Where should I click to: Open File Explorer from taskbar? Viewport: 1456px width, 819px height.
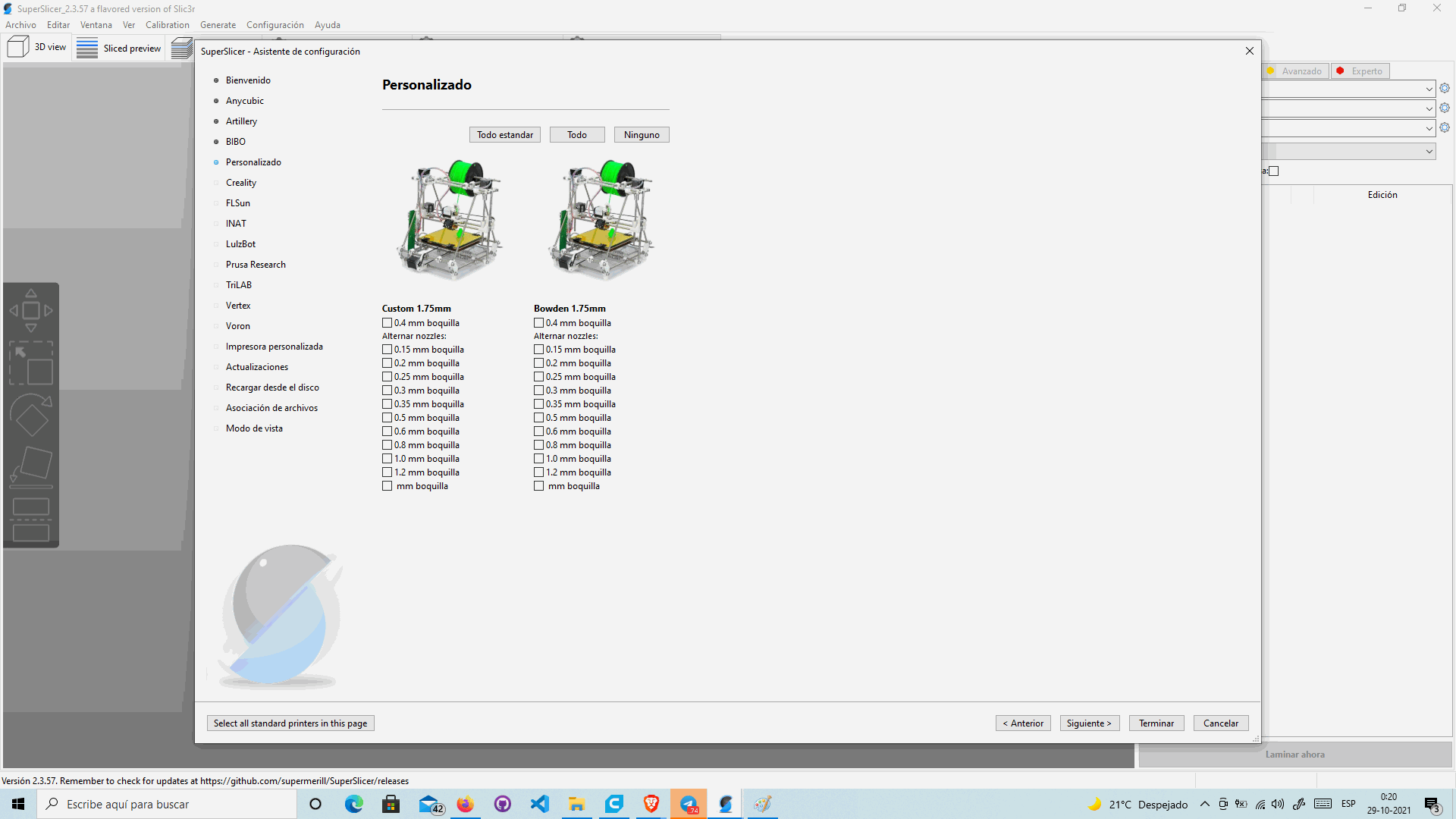pyautogui.click(x=576, y=804)
